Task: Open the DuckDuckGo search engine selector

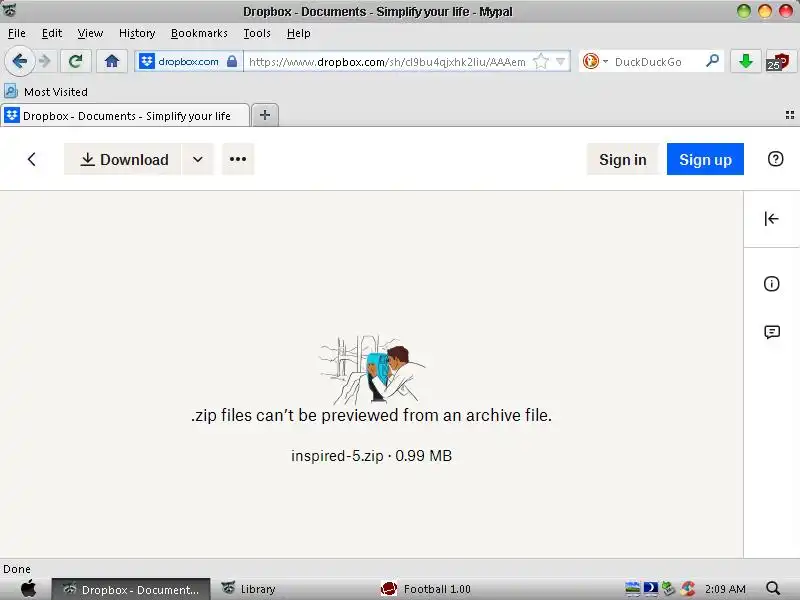Action: click(x=595, y=62)
